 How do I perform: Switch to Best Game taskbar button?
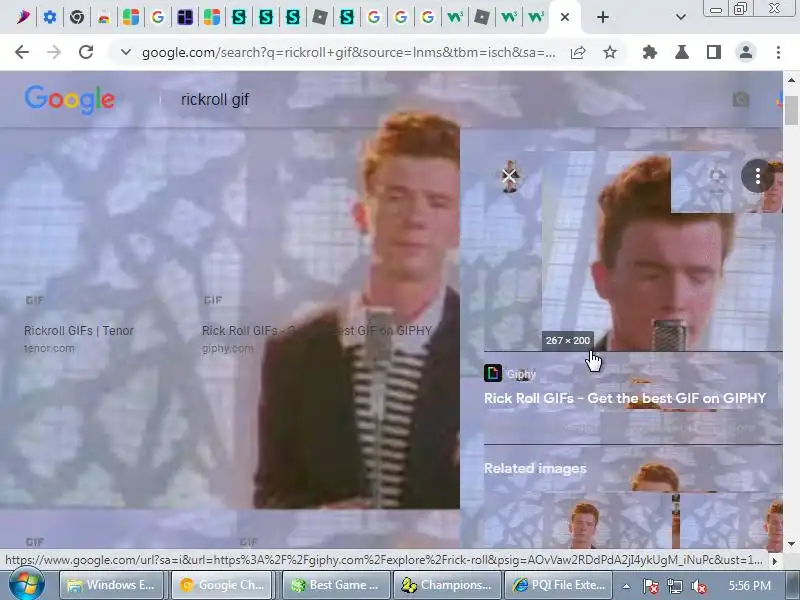(336, 585)
